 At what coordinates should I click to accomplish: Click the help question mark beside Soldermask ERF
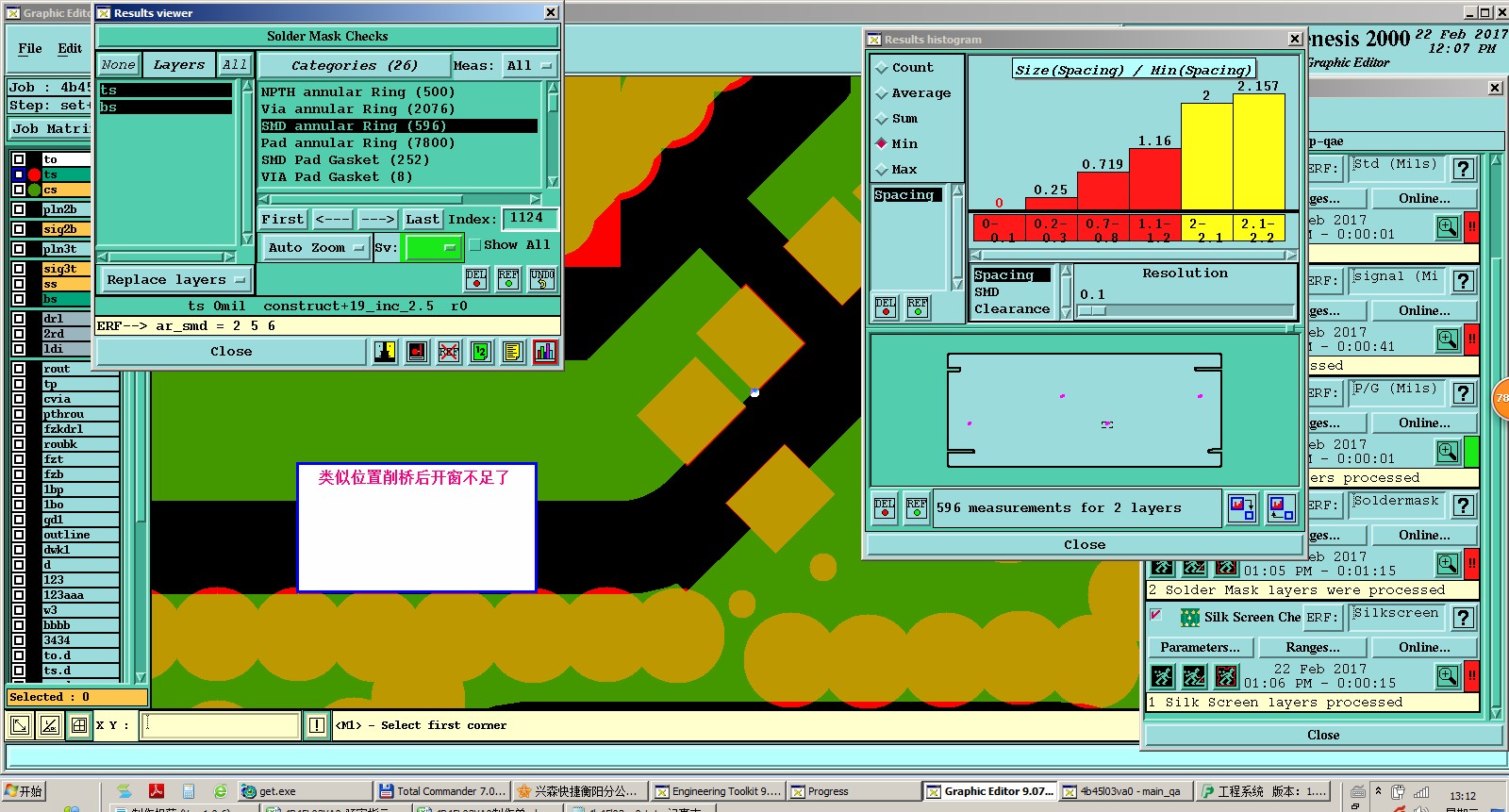(1463, 505)
